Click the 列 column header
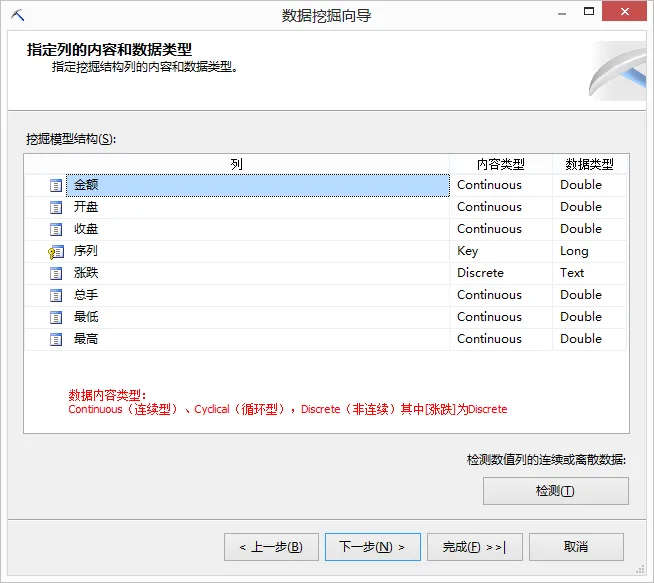 point(236,164)
